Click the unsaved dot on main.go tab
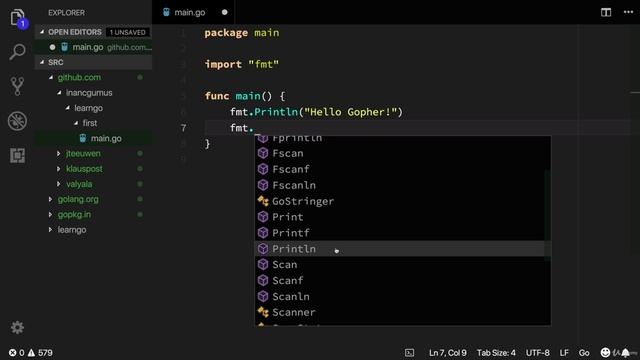The width and height of the screenshot is (640, 360). pos(224,12)
